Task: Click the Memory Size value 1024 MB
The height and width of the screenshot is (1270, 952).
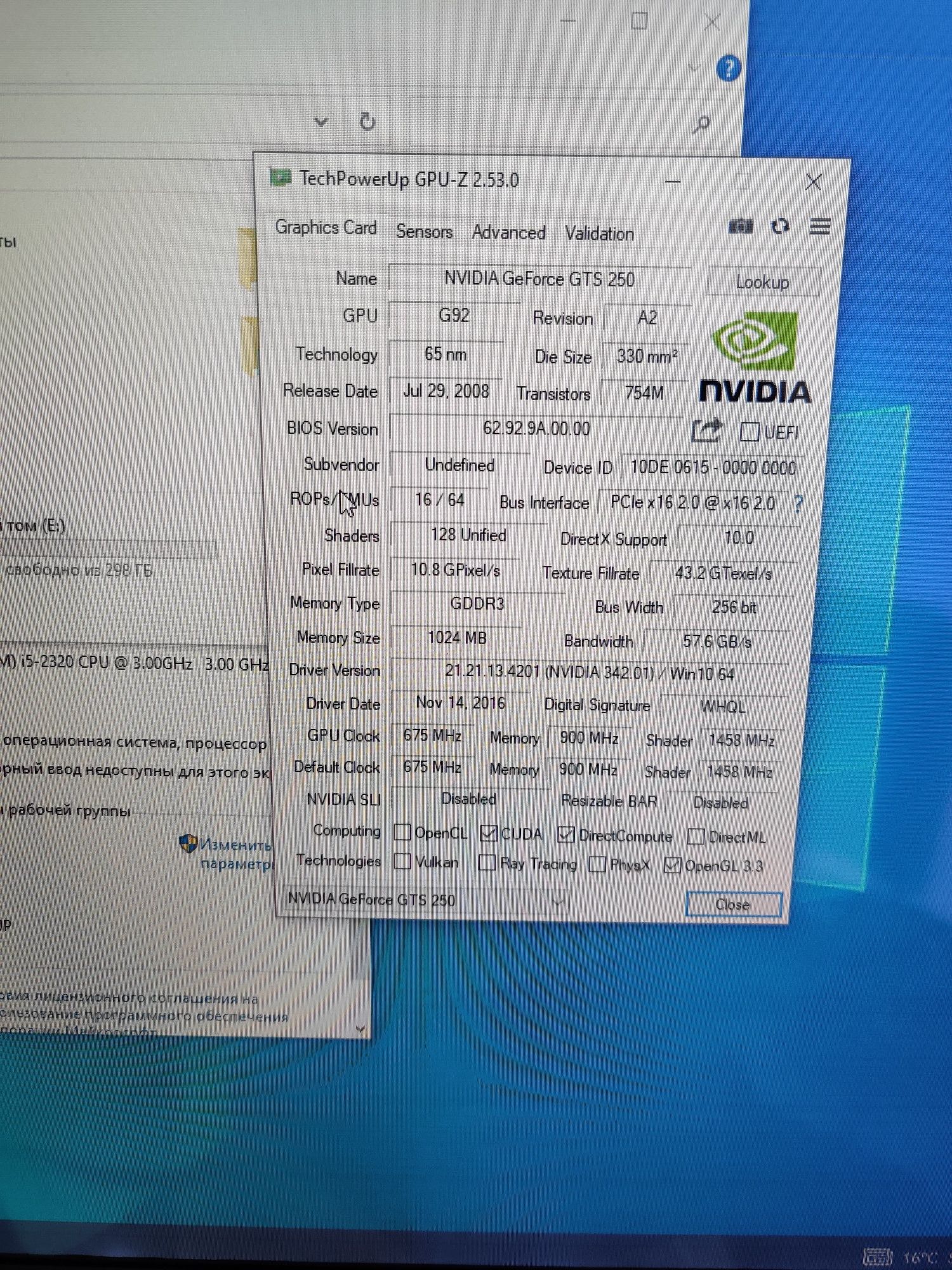Action: [x=458, y=638]
